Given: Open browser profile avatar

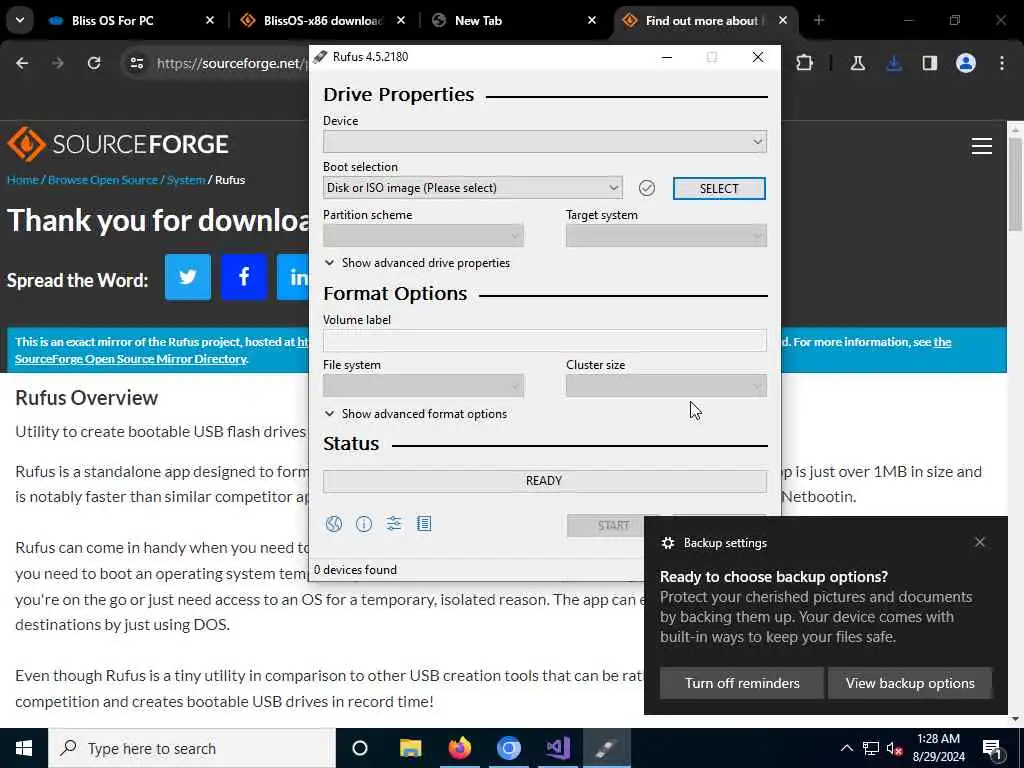Looking at the screenshot, I should click(966, 63).
